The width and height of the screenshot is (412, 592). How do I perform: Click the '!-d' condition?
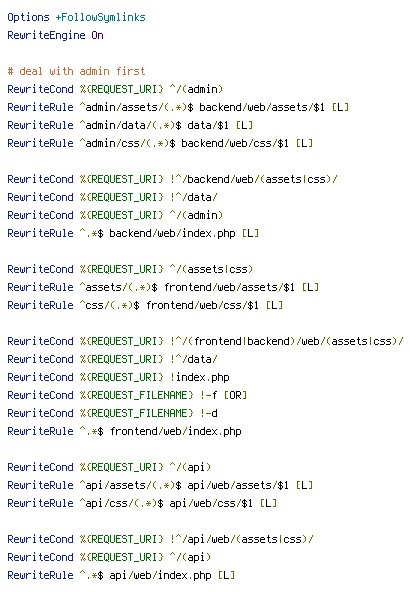pyautogui.click(x=209, y=413)
